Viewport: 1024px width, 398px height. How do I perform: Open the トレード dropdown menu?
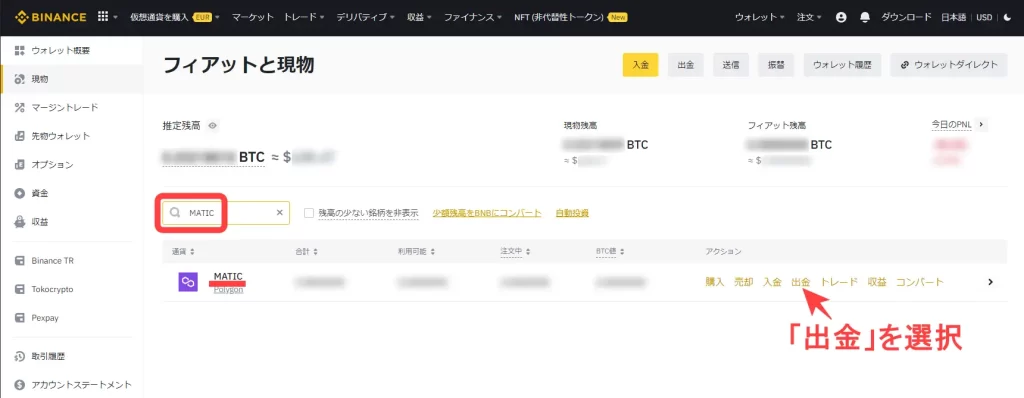(304, 17)
